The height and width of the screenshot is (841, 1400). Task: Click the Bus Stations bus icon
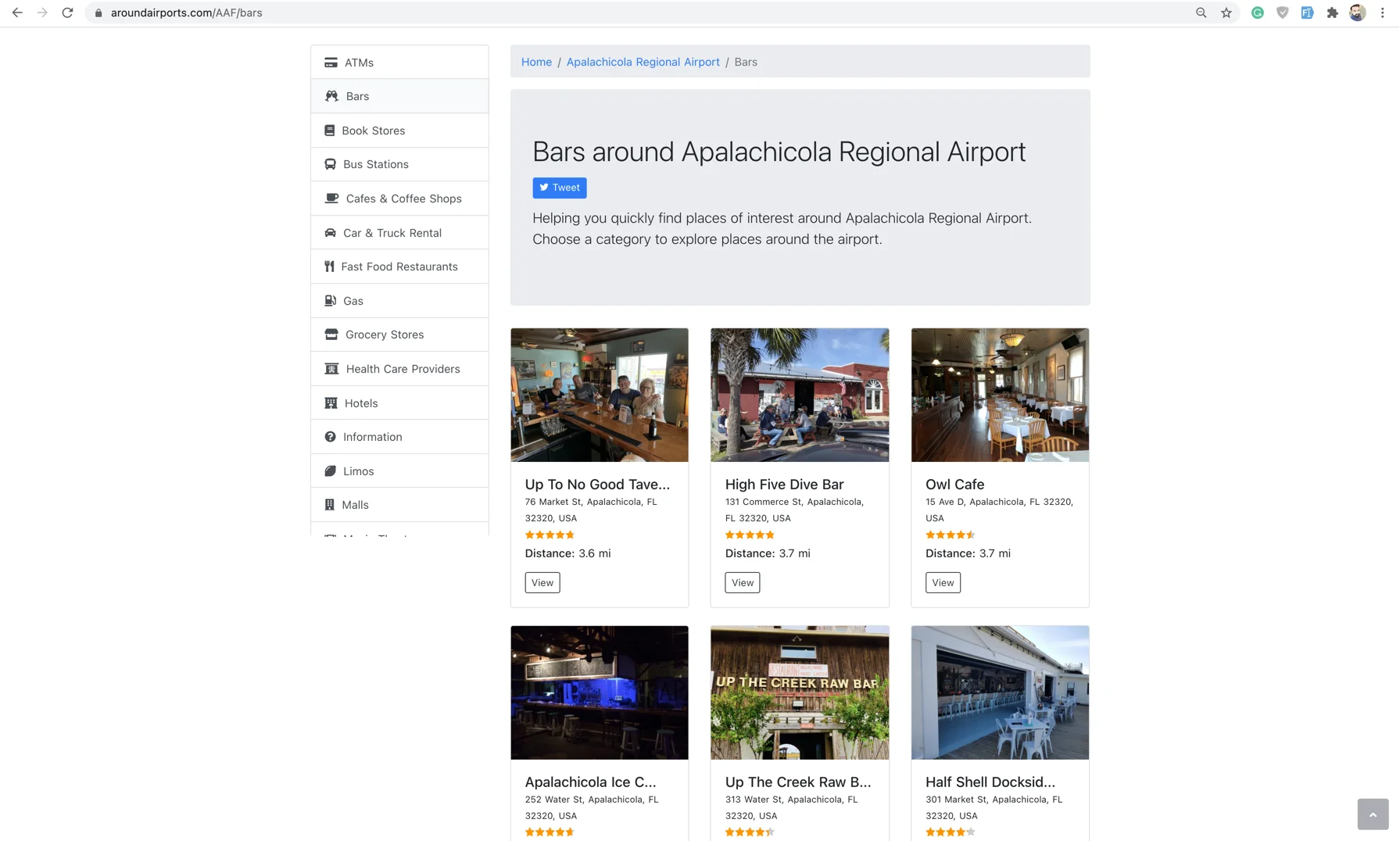[330, 164]
